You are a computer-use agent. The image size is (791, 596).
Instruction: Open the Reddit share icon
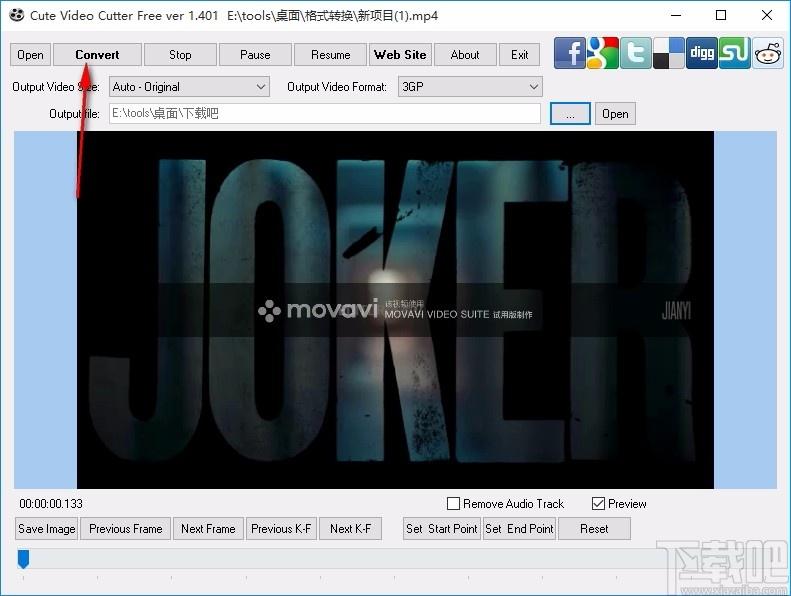tap(768, 53)
